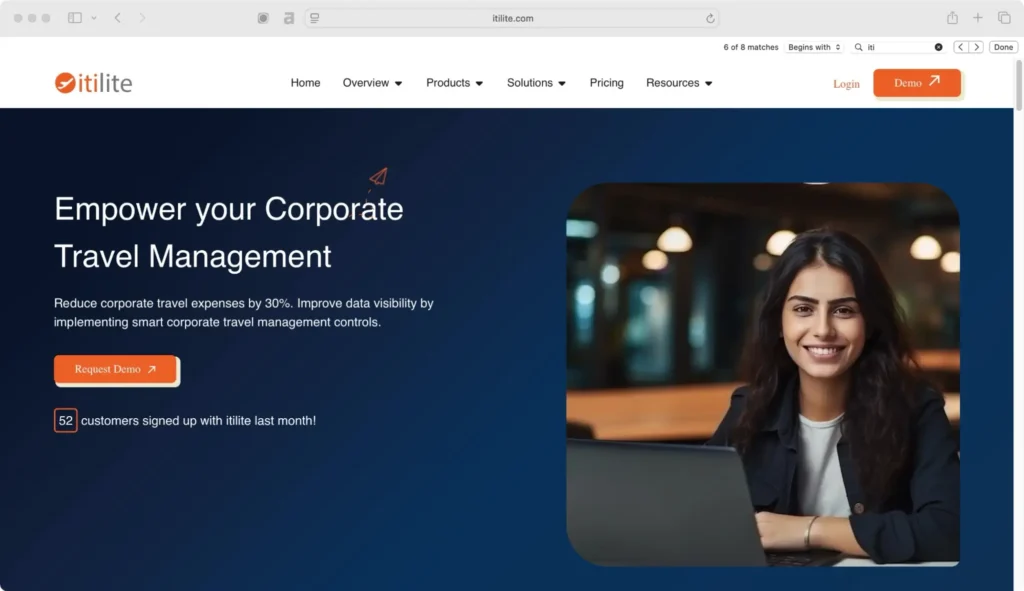The image size is (1024, 591).
Task: Reload the itilite.com page
Action: click(x=709, y=17)
